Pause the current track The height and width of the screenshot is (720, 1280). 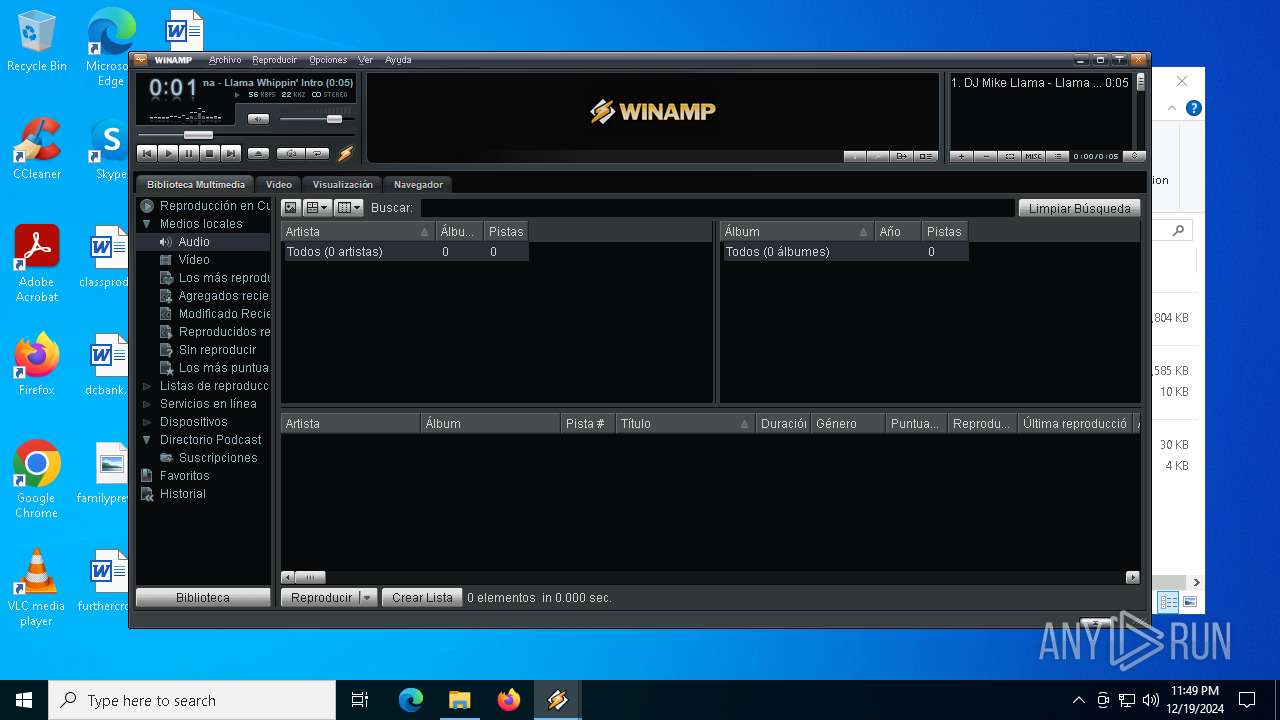[x=189, y=154]
